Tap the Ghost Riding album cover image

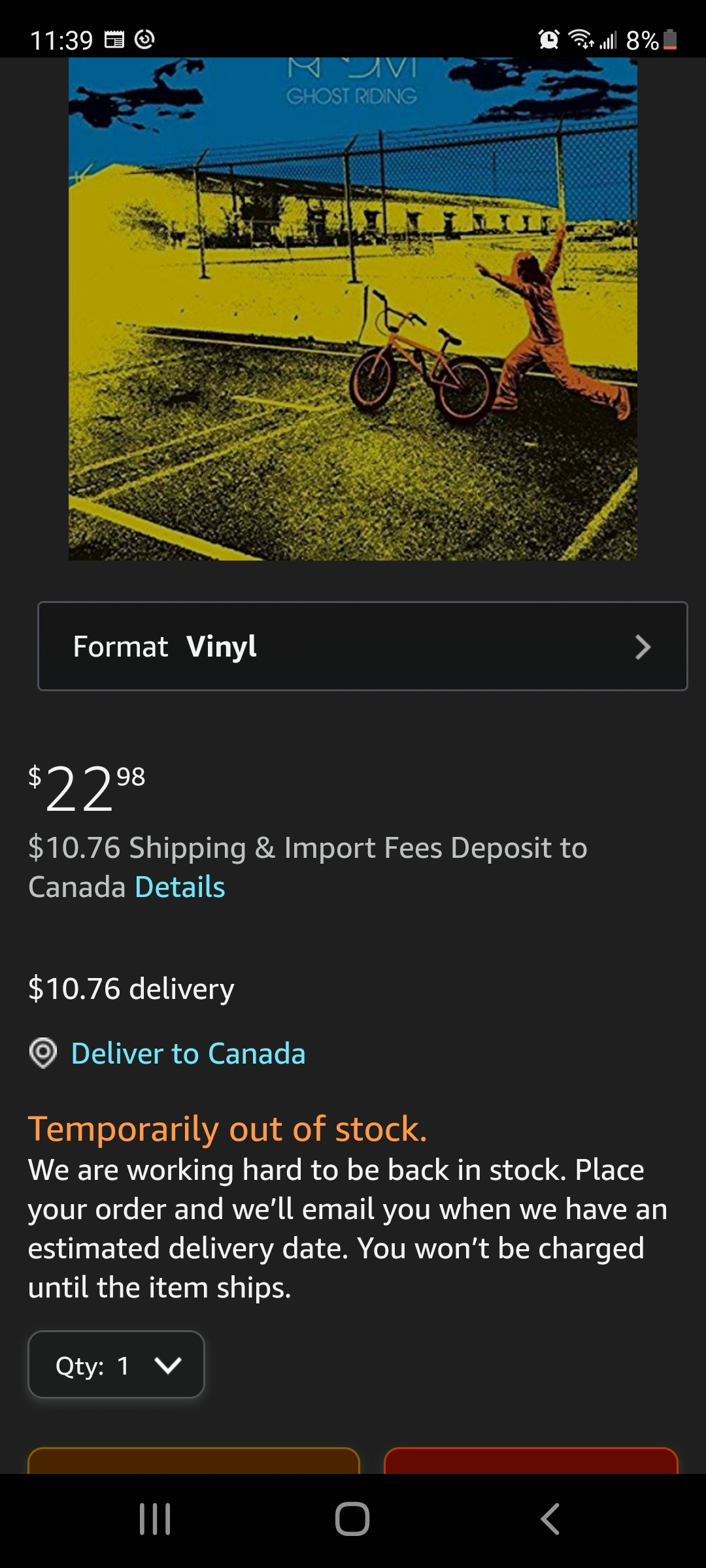point(353,308)
